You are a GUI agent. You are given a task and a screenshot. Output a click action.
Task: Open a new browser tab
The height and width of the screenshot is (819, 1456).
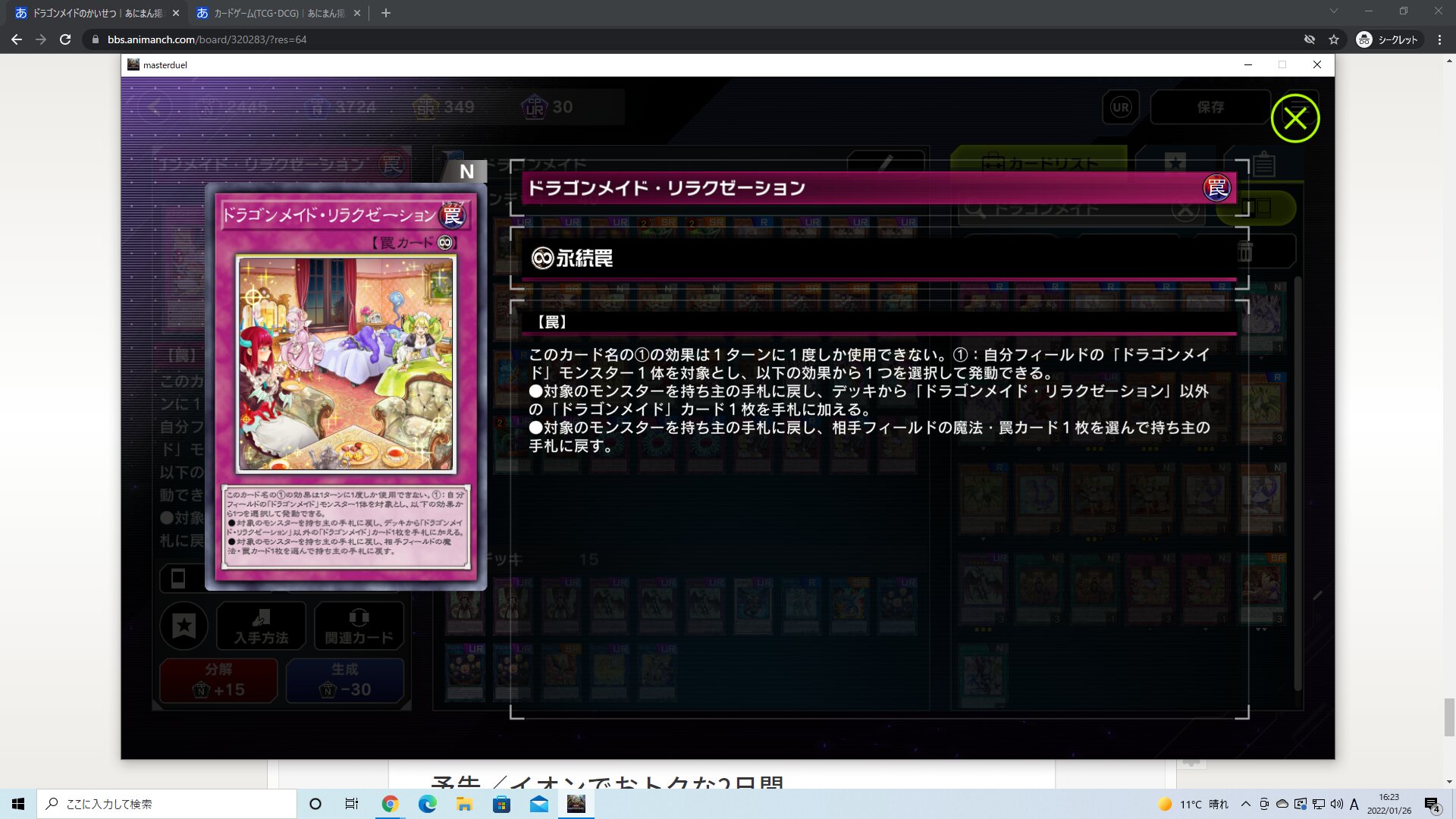tap(385, 13)
